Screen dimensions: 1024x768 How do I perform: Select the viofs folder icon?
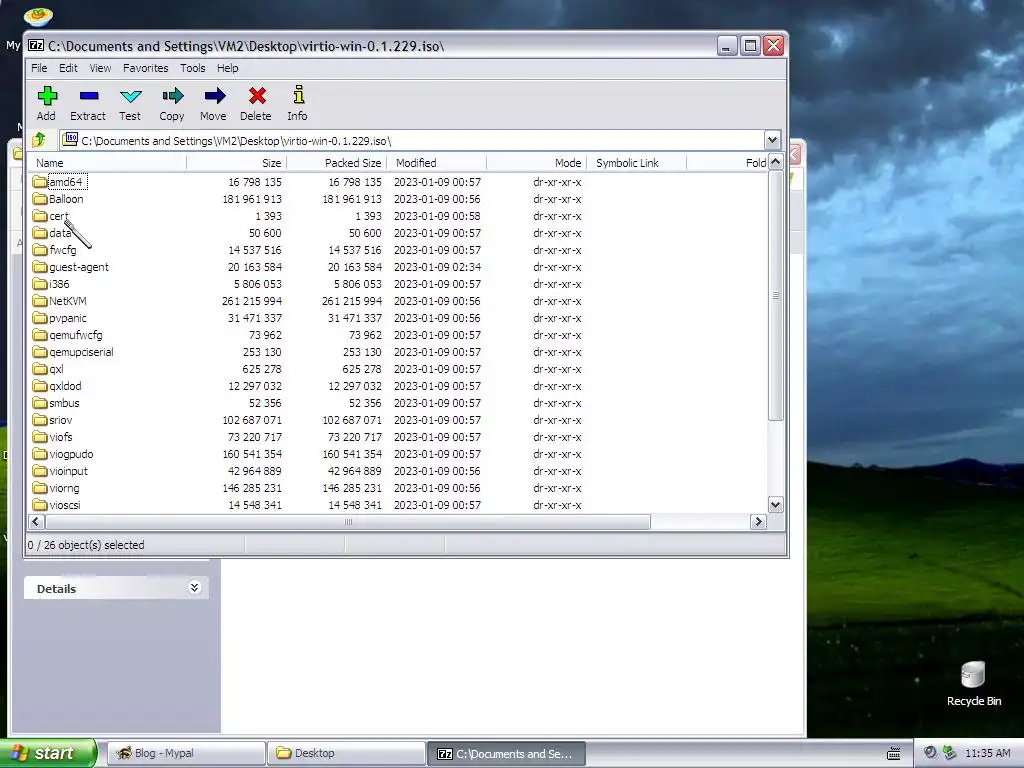[40, 436]
